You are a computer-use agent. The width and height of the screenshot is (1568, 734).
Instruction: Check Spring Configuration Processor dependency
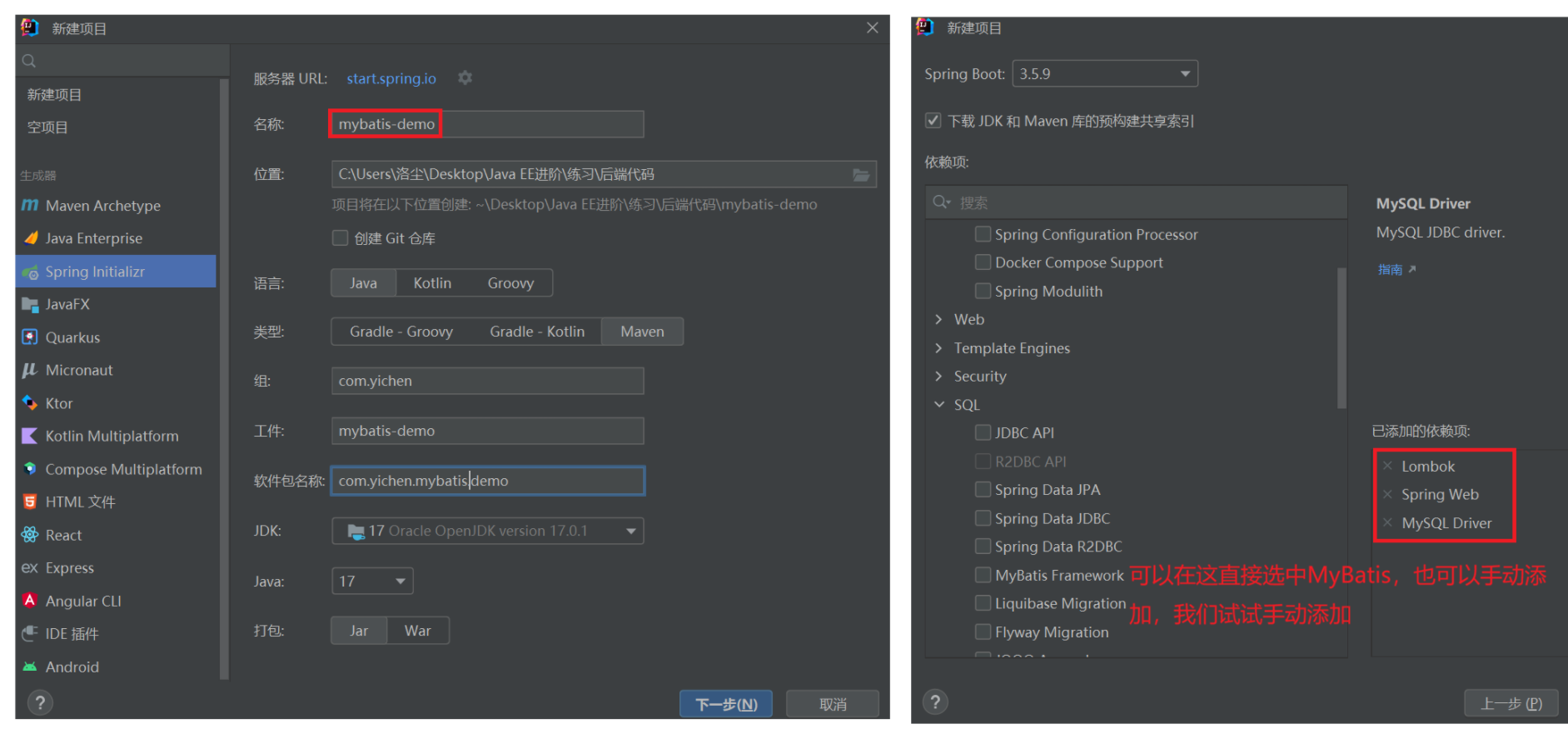tap(983, 234)
